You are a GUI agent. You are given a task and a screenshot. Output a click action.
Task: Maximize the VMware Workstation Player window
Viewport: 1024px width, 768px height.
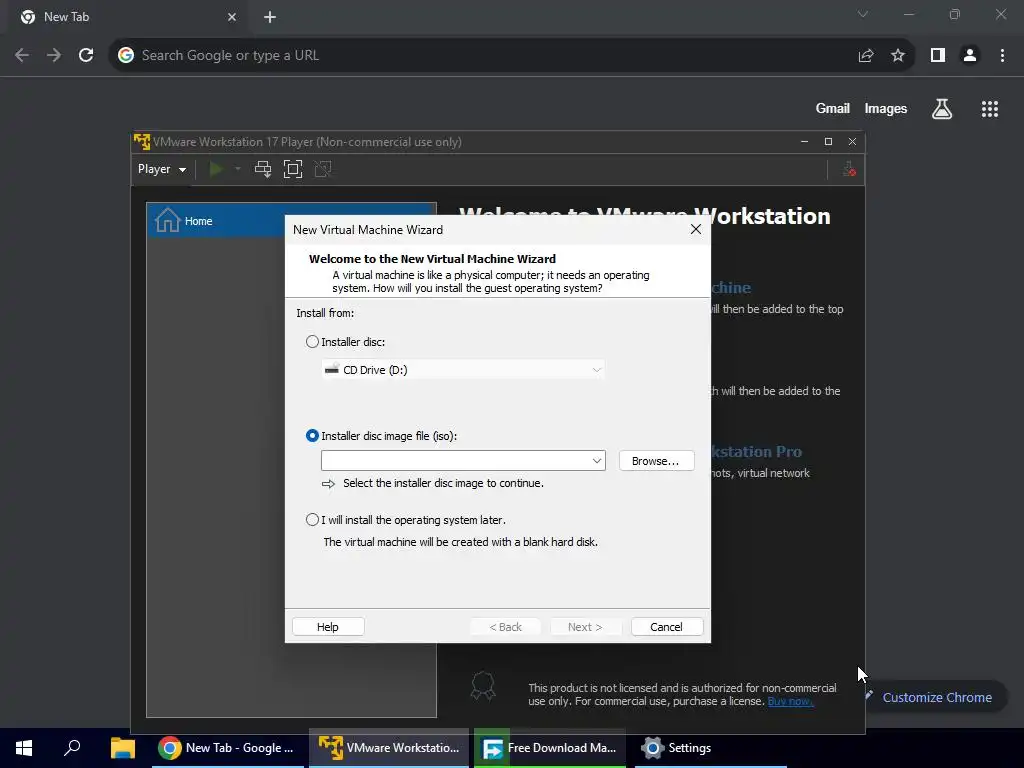tap(828, 142)
